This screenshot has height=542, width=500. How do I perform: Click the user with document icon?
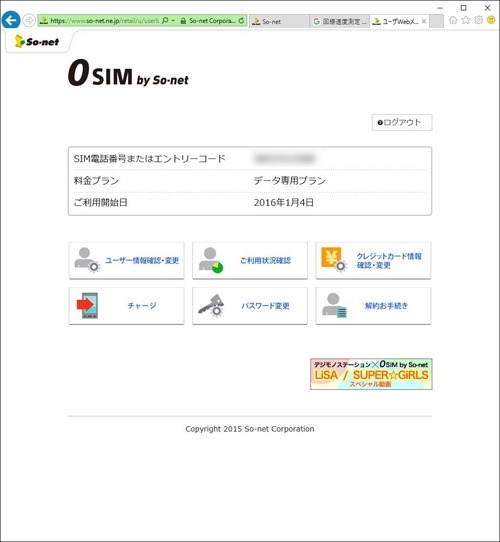[x=334, y=305]
